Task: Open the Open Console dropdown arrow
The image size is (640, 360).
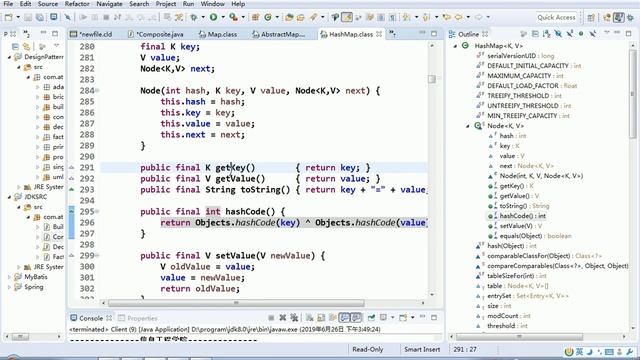Action: pos(412,318)
